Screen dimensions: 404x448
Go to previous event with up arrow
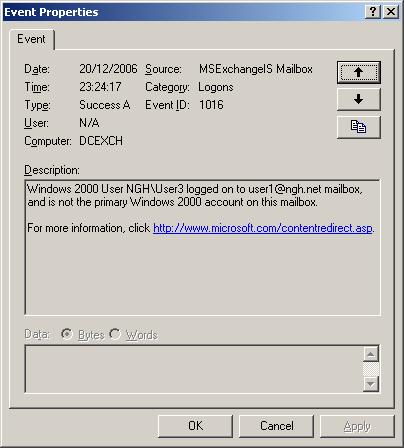(x=358, y=72)
